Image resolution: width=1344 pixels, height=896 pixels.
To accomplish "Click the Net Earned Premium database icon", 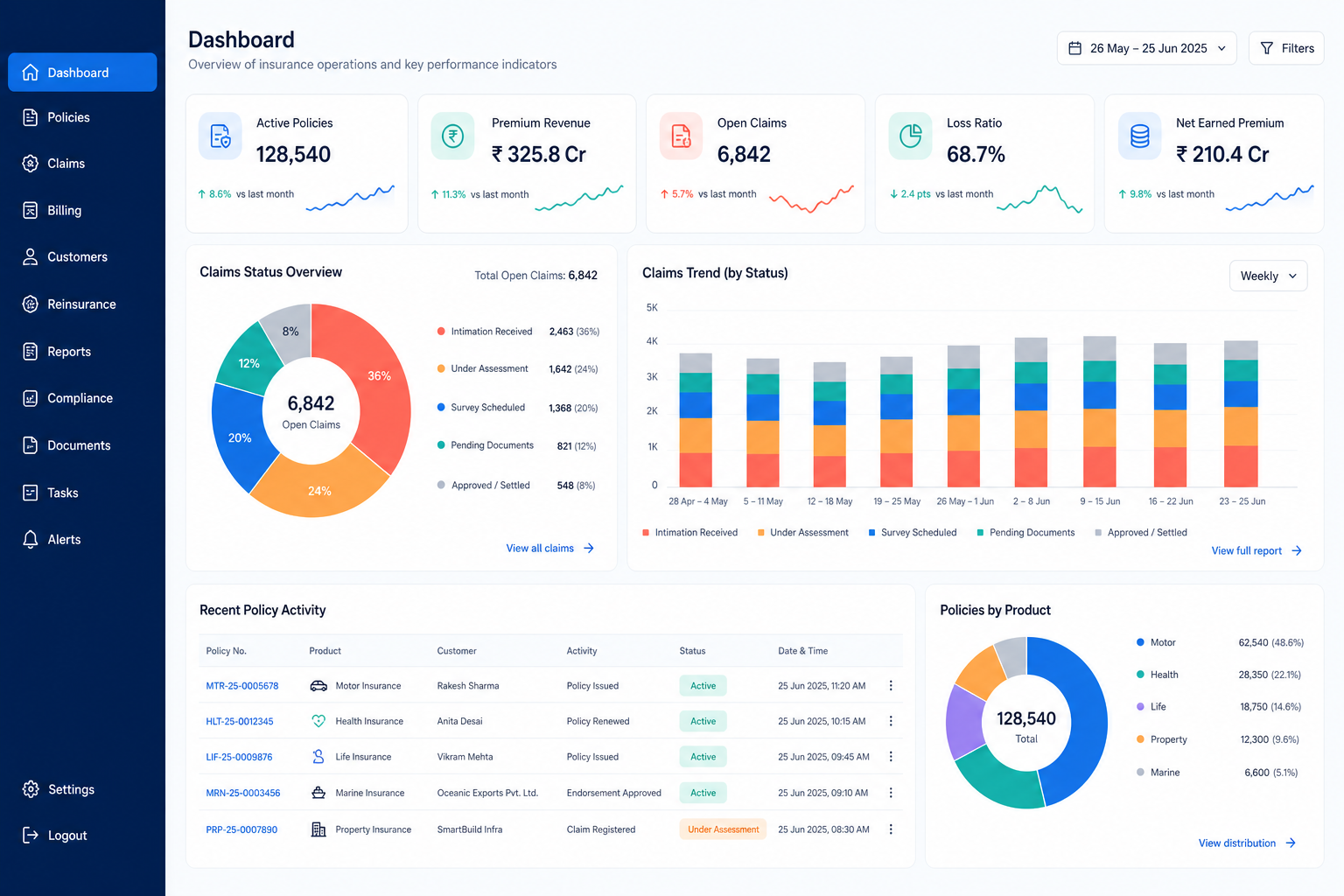I will [x=1140, y=136].
